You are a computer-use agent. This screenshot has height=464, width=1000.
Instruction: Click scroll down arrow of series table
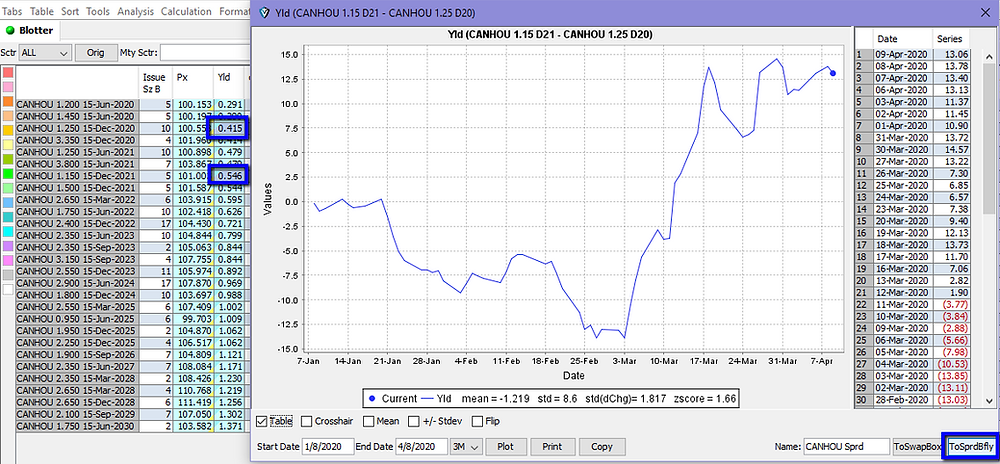tap(989, 400)
